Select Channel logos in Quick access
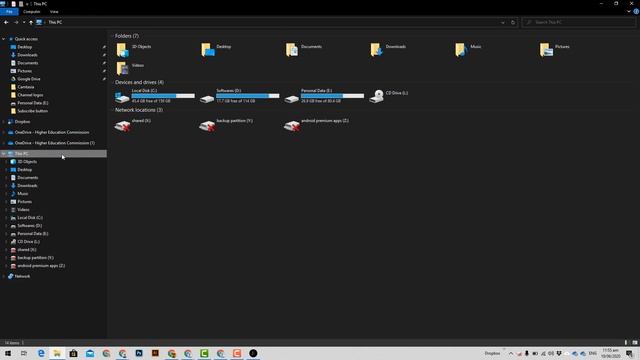 tap(30, 95)
